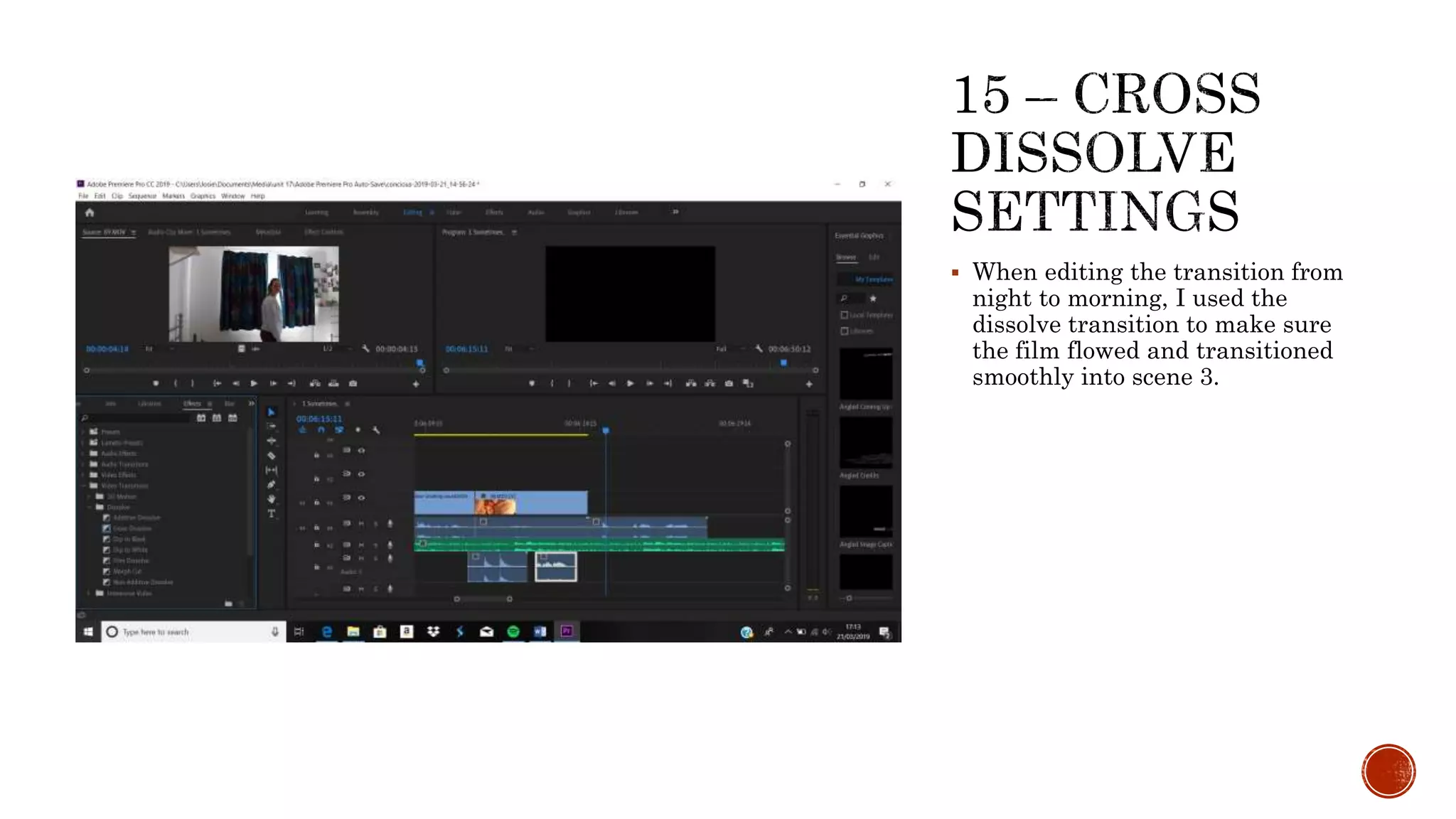
Task: Select the Track Select Forward tool
Action: (x=271, y=427)
